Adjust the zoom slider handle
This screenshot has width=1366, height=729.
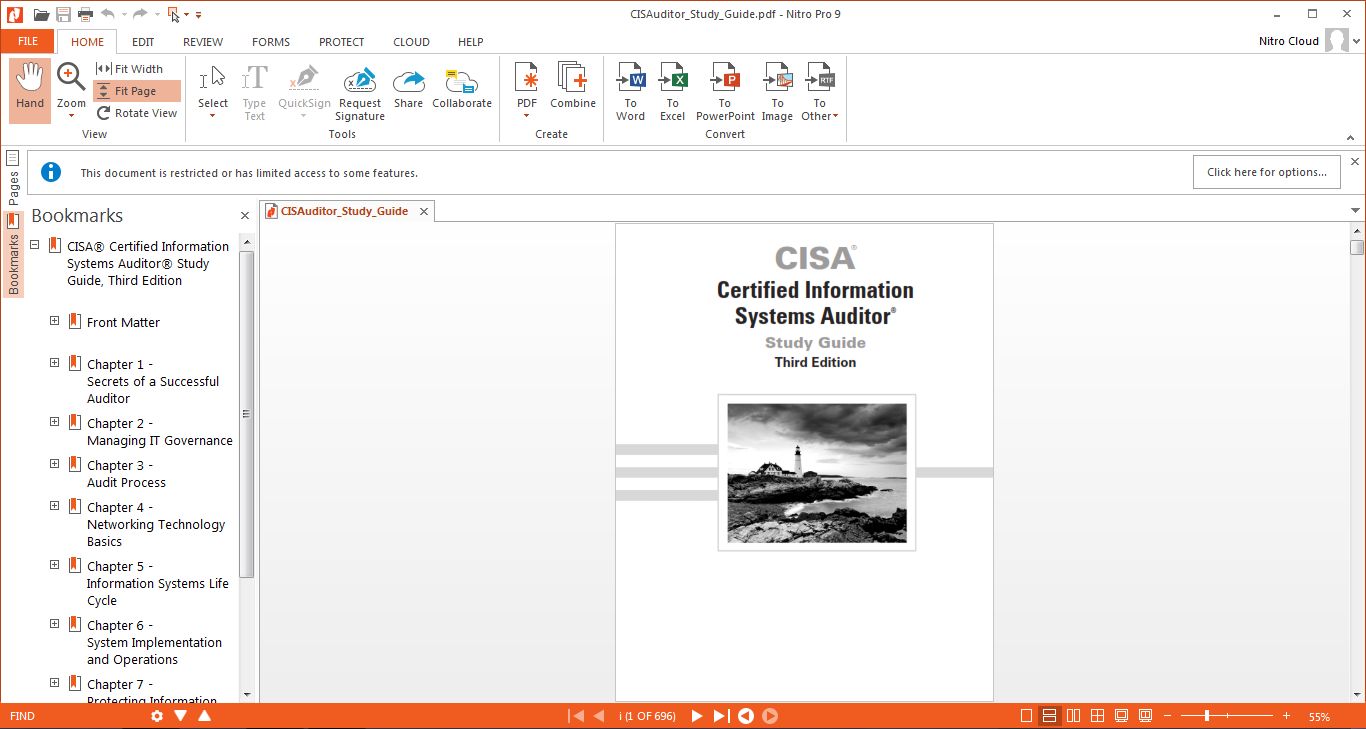(1207, 716)
